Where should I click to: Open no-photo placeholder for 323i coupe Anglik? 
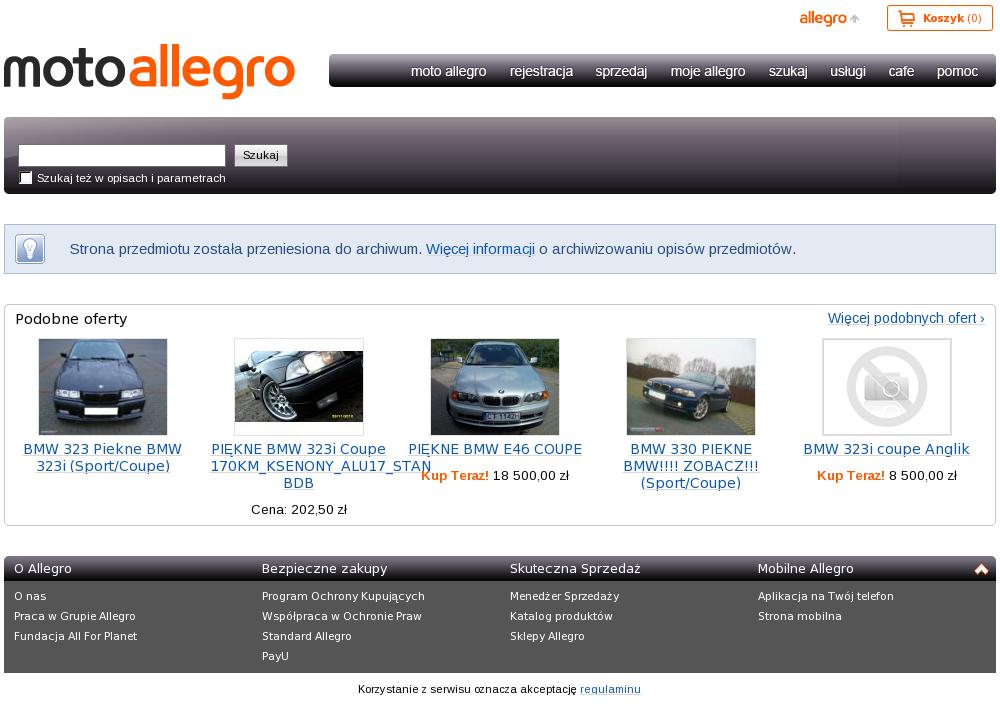click(x=886, y=387)
